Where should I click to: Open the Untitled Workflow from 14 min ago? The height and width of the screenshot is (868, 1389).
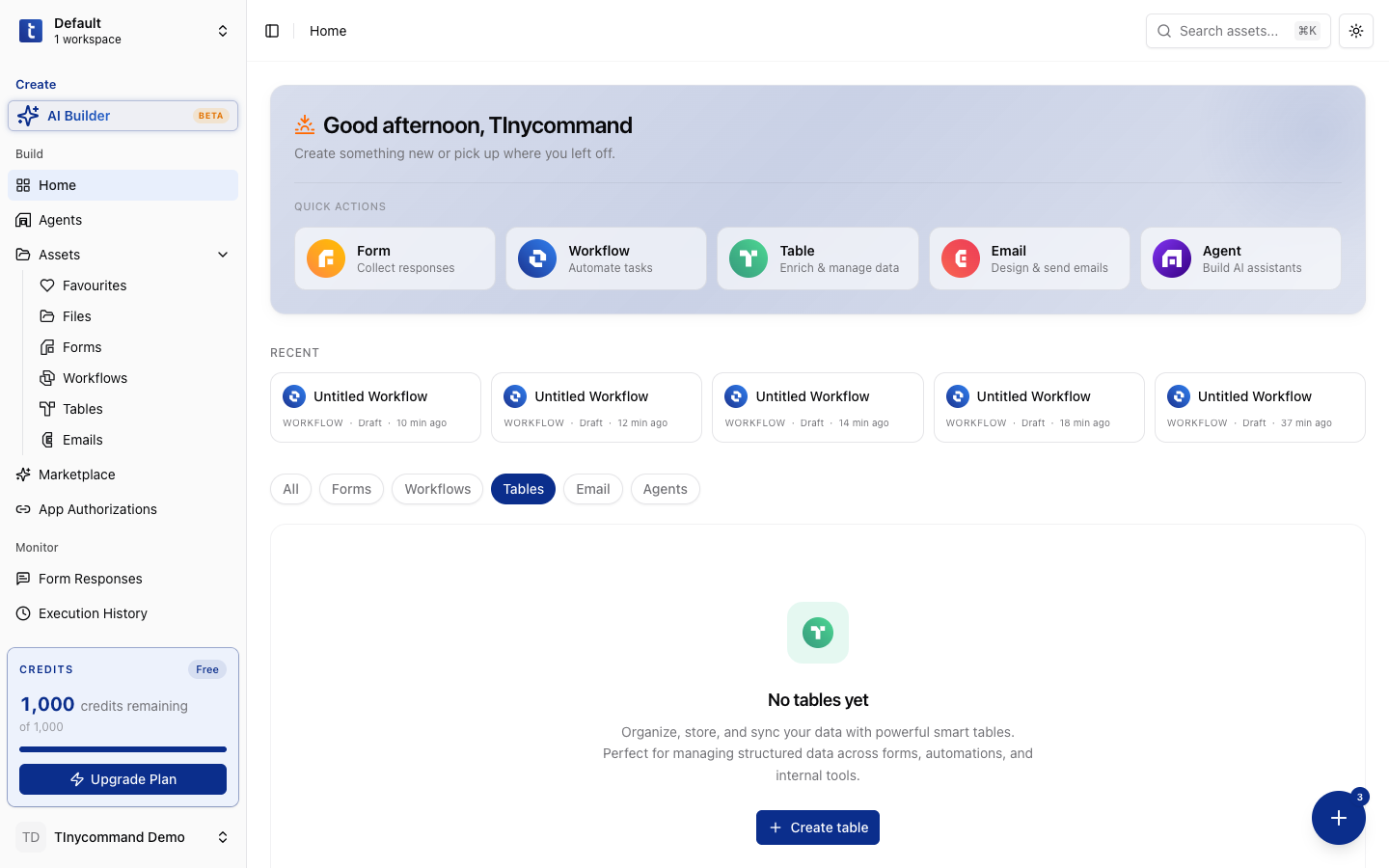coord(817,408)
